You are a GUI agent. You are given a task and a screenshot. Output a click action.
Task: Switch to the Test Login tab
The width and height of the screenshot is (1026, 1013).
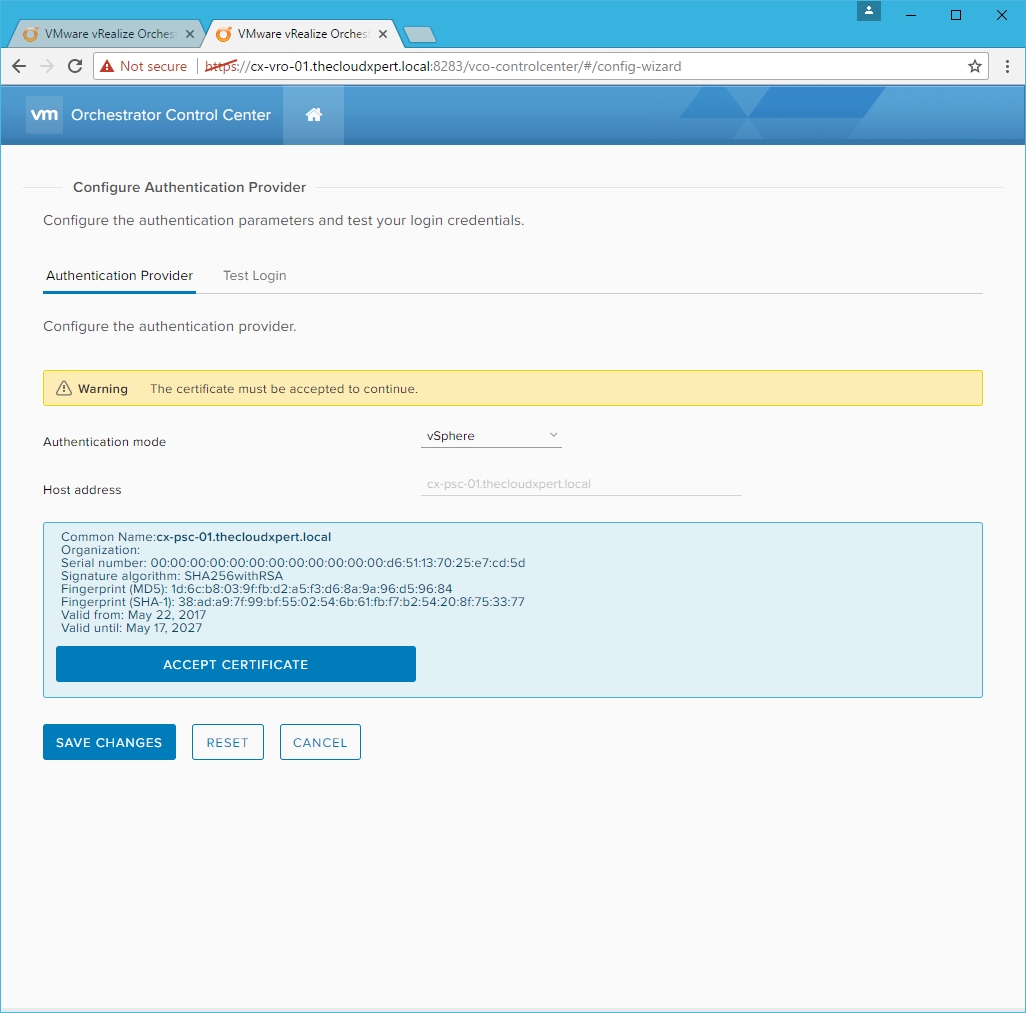254,276
